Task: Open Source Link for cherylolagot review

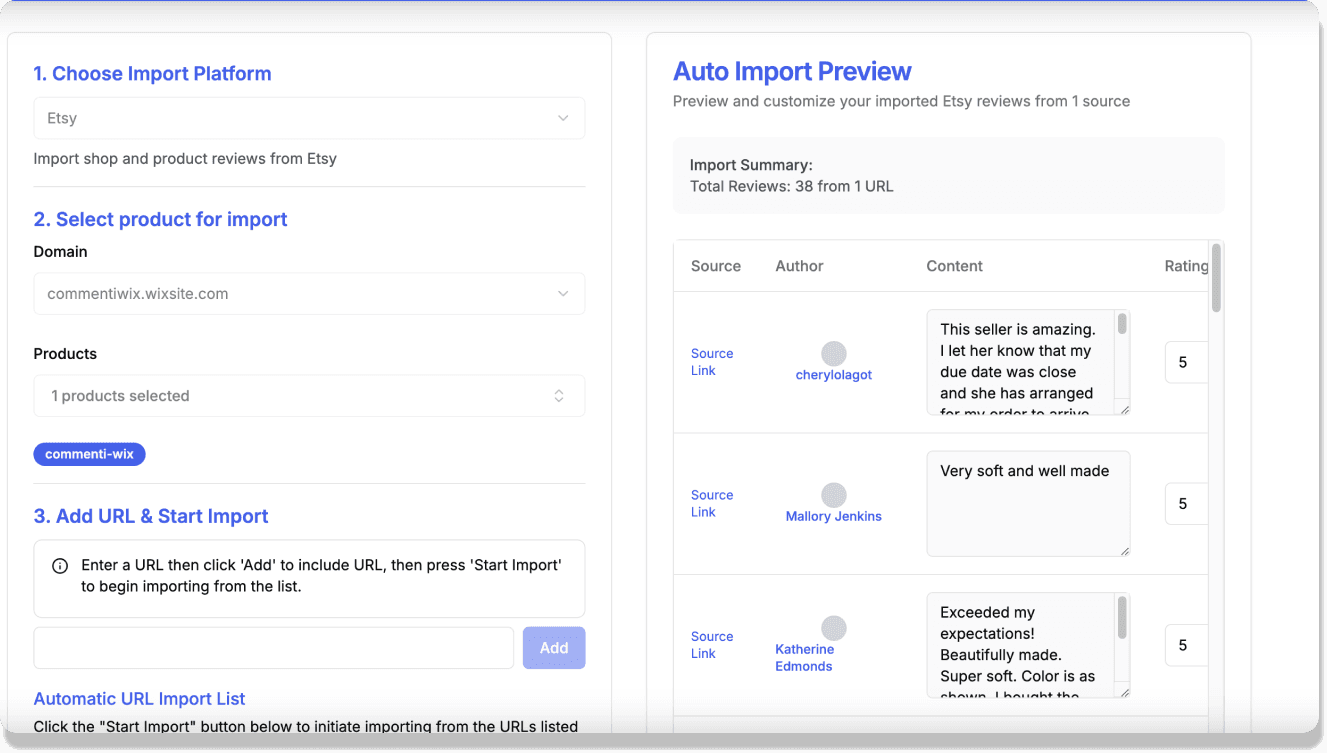Action: pyautogui.click(x=711, y=362)
